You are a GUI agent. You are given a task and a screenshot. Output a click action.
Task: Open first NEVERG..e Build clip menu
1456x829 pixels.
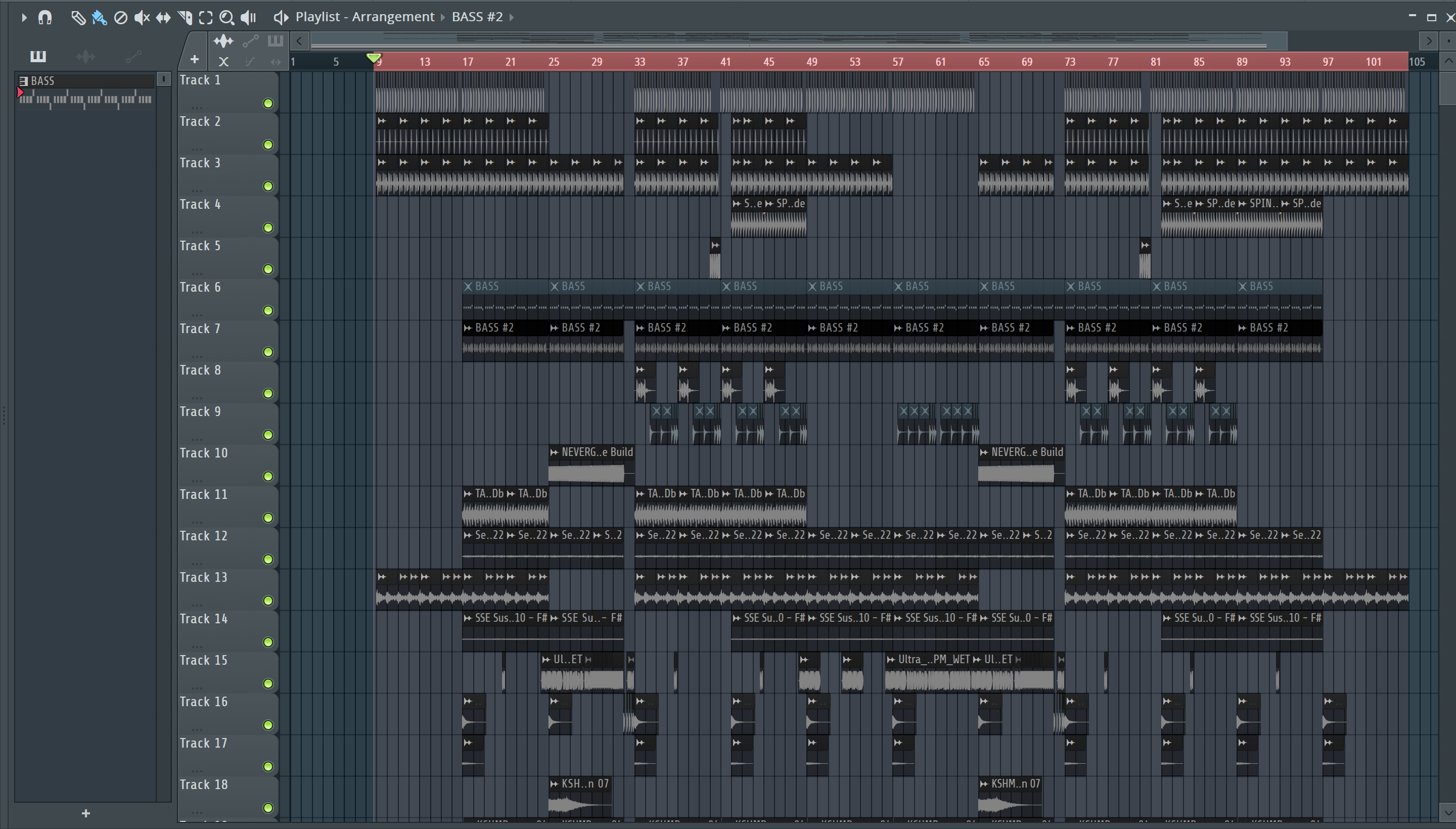(x=554, y=452)
